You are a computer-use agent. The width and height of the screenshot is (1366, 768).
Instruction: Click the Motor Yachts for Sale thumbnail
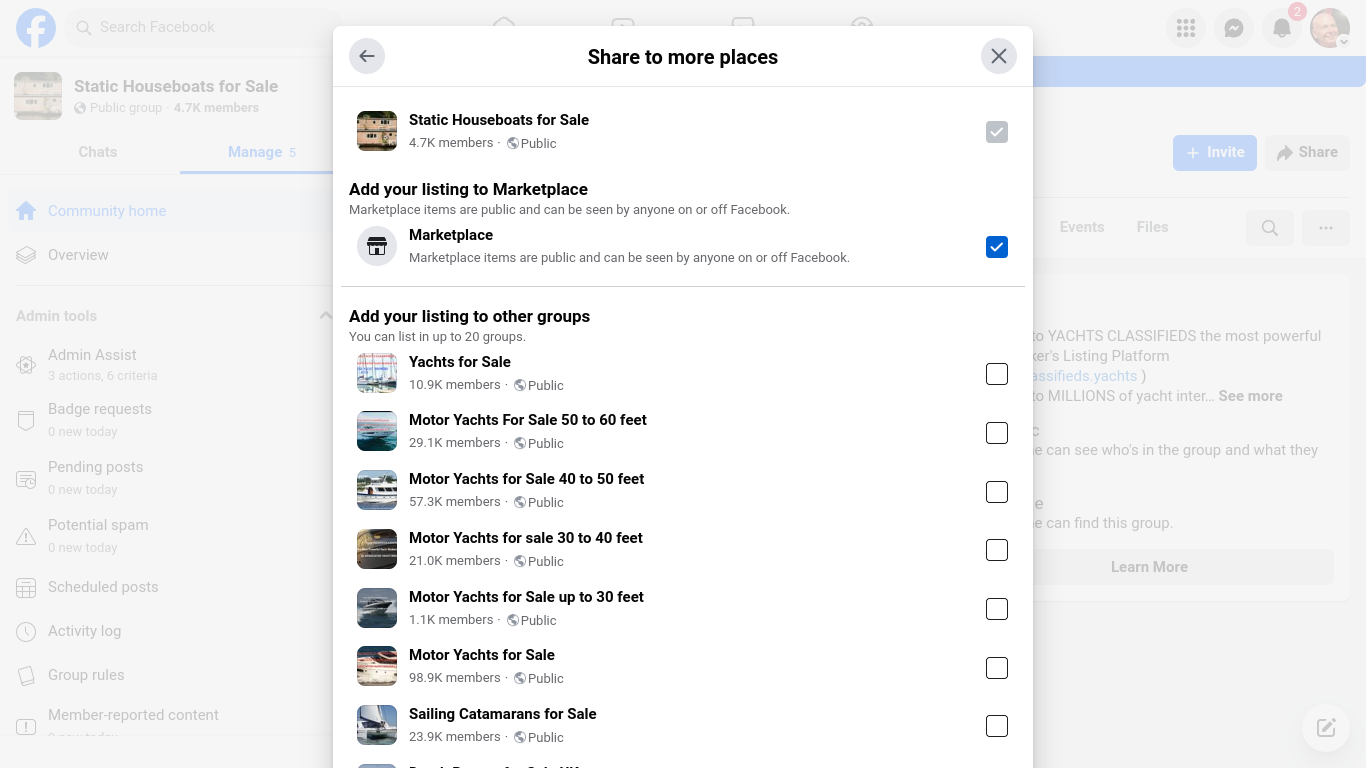377,666
